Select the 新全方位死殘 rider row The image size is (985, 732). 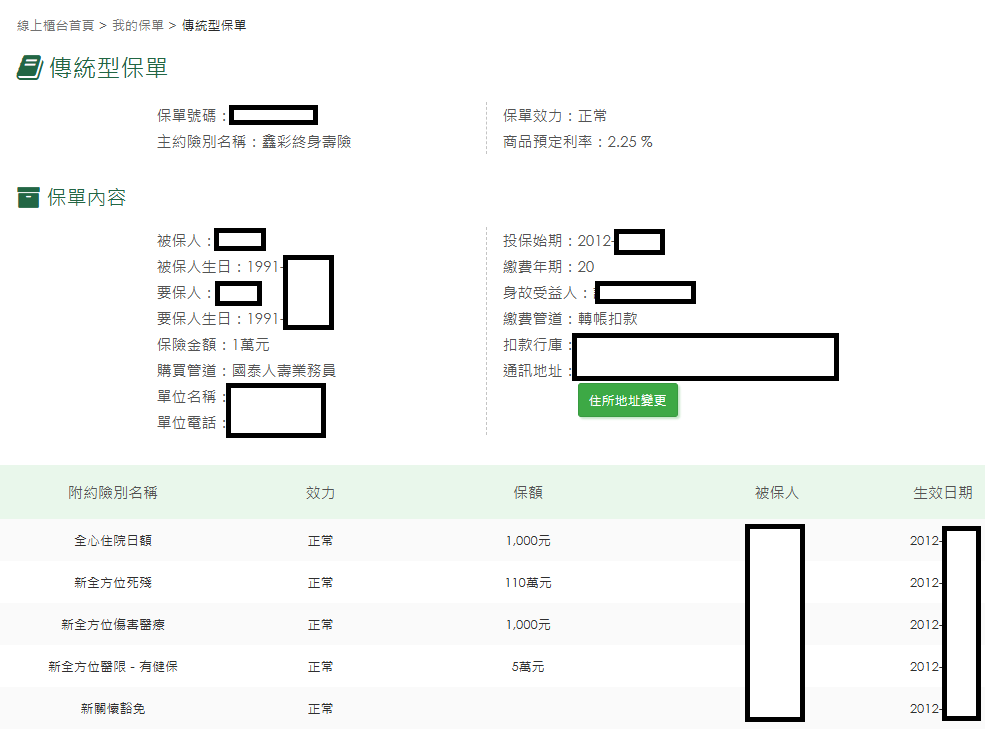point(112,583)
